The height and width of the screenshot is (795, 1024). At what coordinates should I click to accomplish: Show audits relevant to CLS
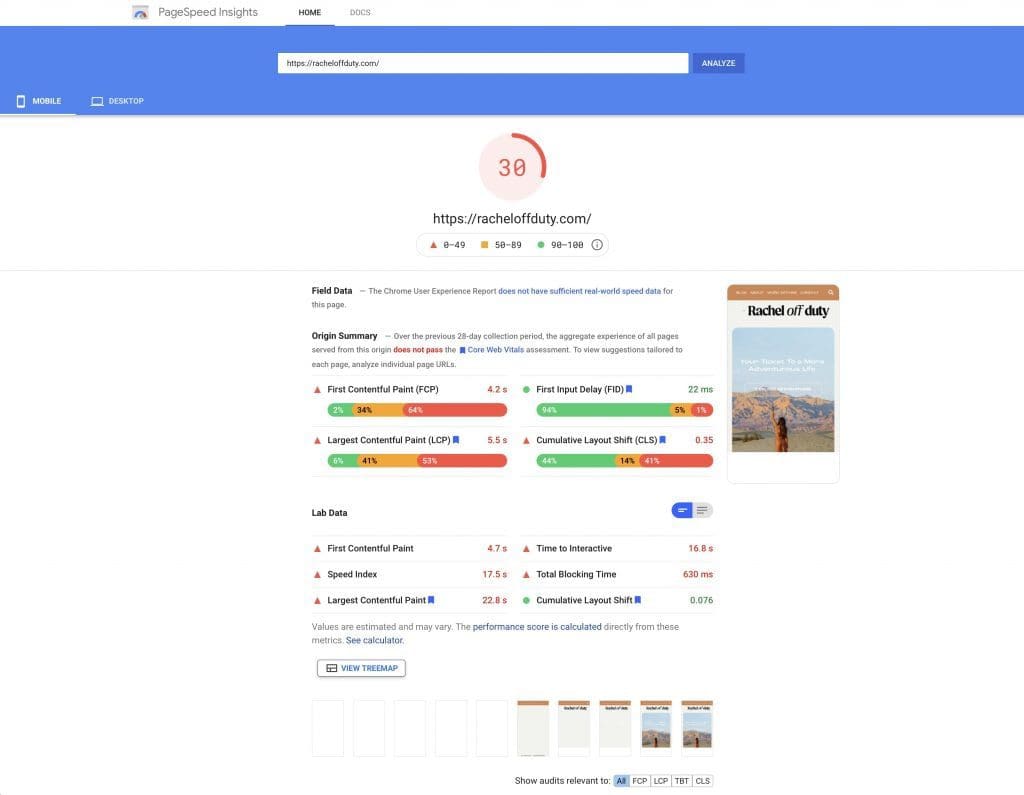coord(703,781)
